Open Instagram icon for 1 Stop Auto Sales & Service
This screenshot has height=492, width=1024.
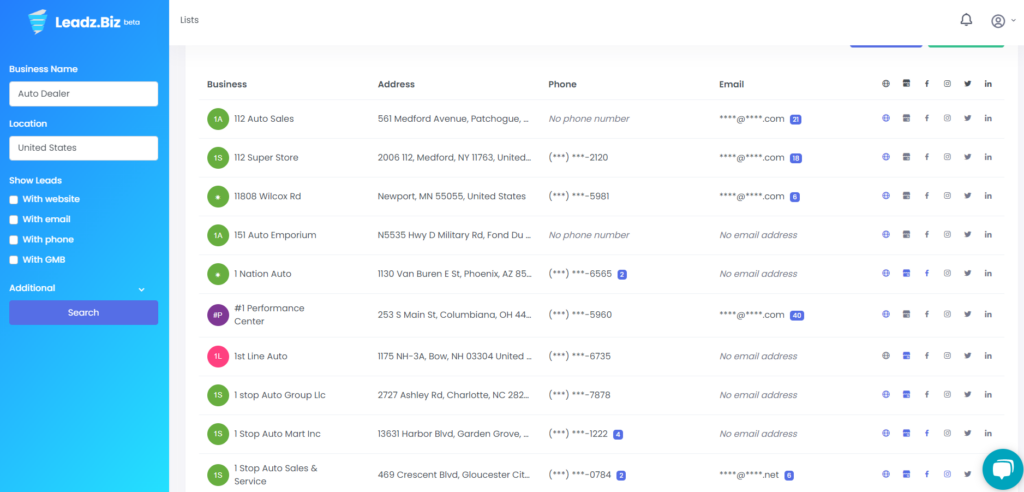tap(947, 474)
